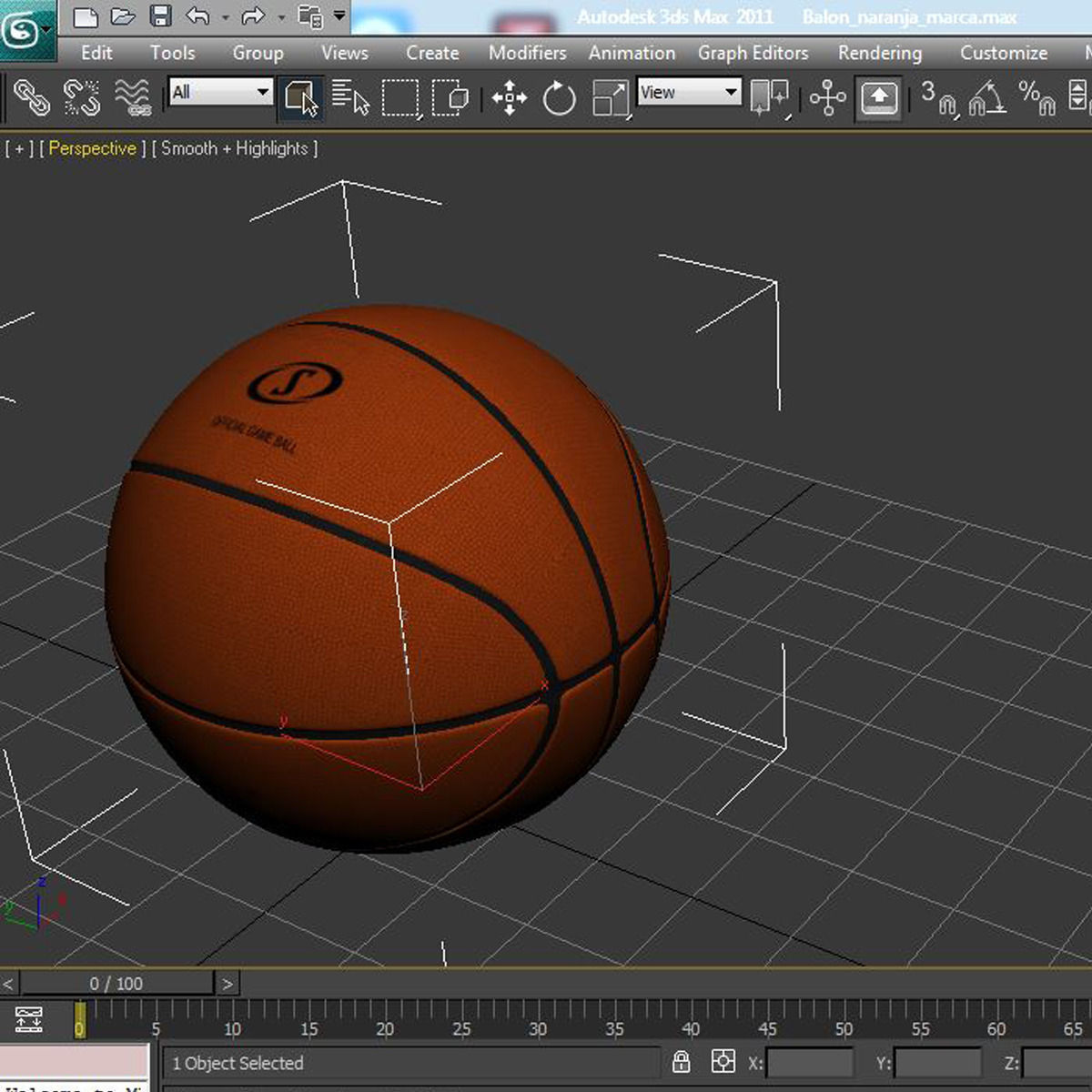Toggle the Angle Snap button
The width and height of the screenshot is (1092, 1092).
[987, 97]
